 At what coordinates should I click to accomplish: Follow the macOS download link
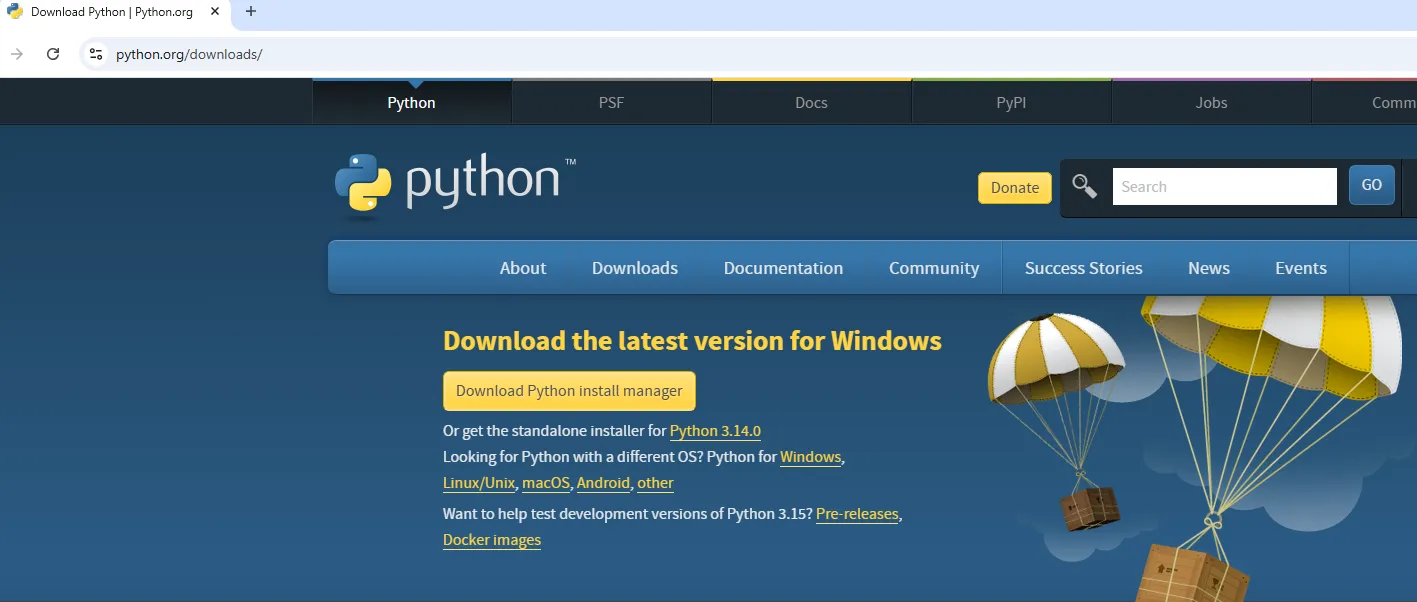(545, 482)
